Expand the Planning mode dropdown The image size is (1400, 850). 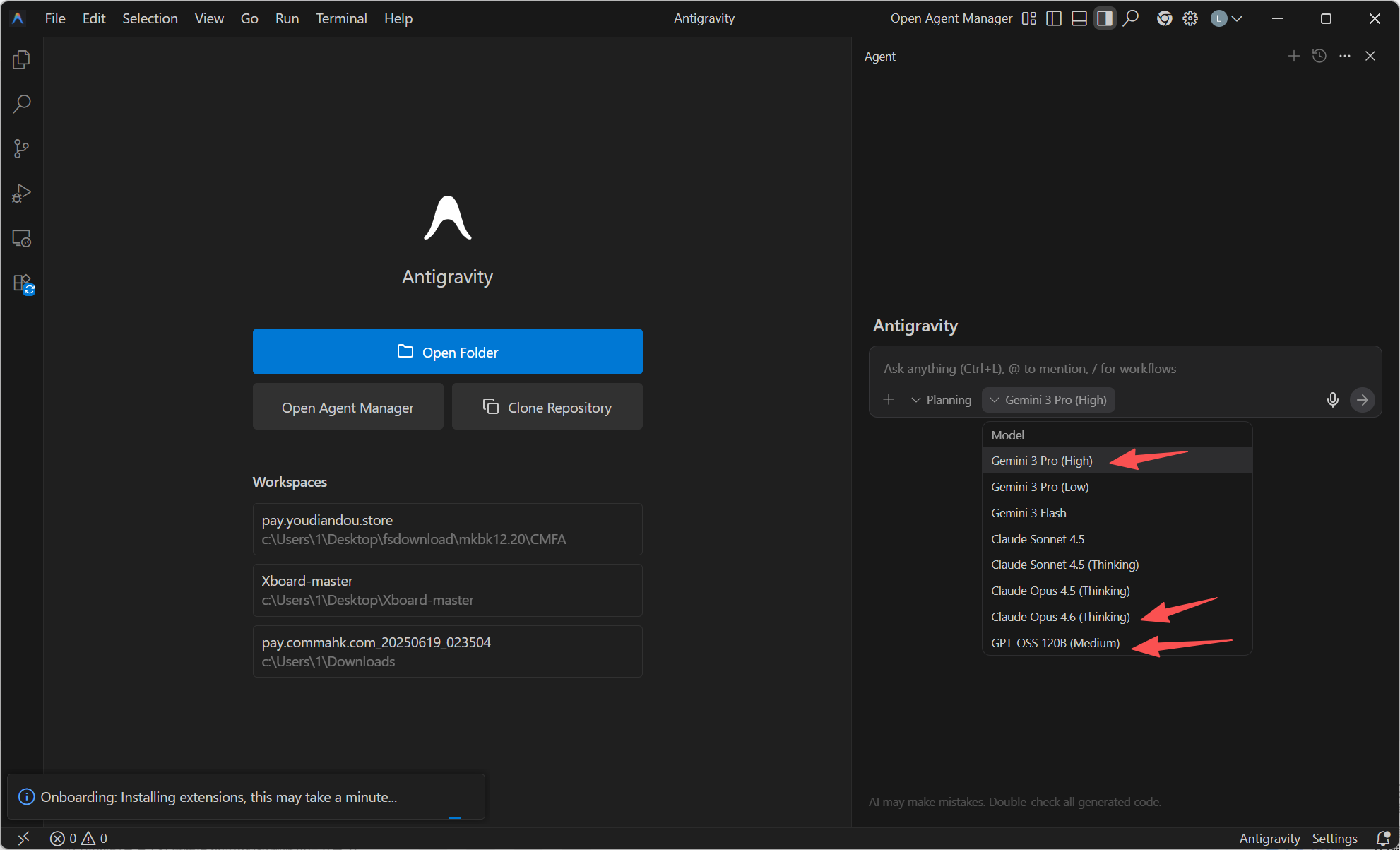point(941,400)
